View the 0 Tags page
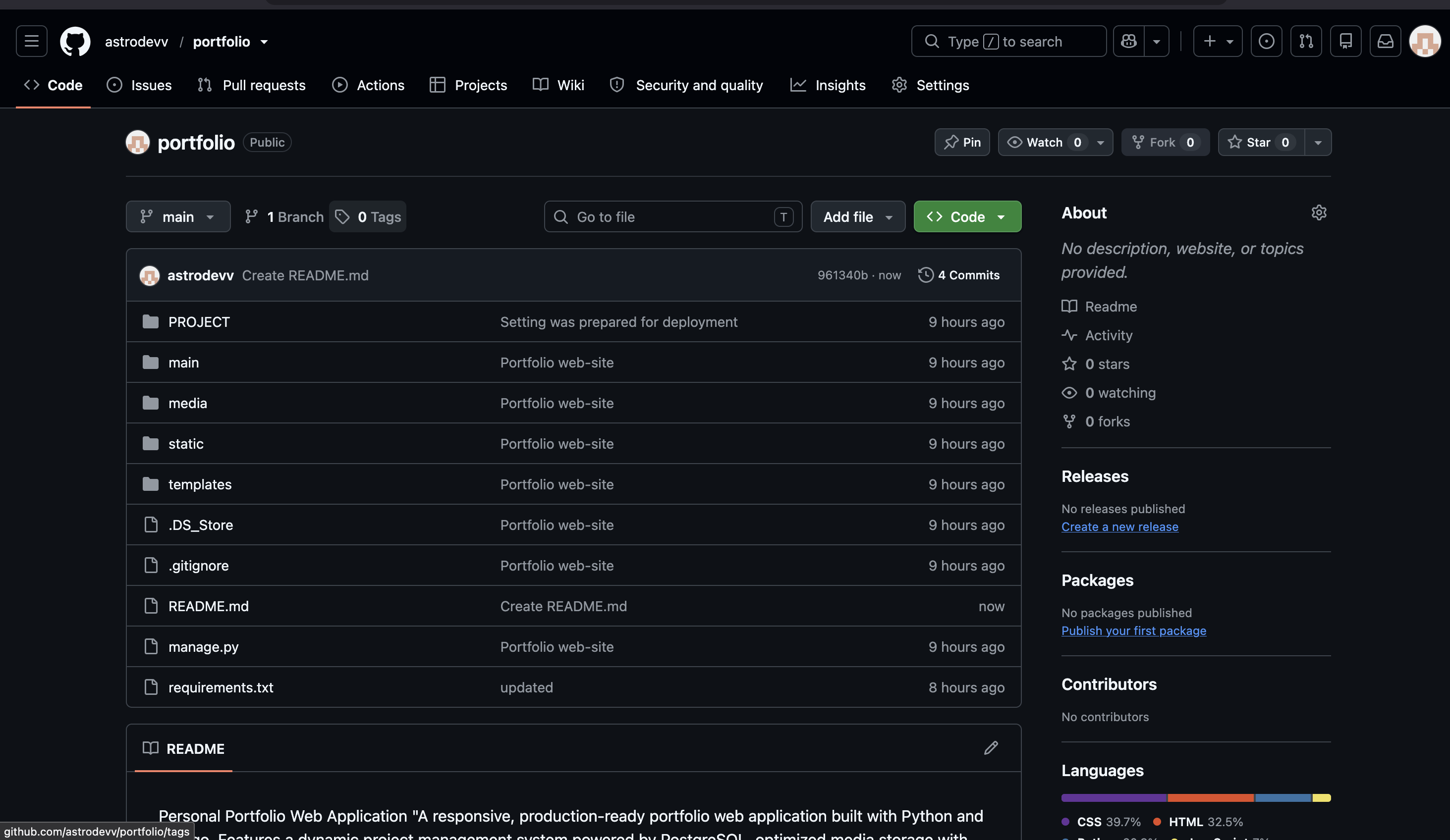 tap(368, 217)
